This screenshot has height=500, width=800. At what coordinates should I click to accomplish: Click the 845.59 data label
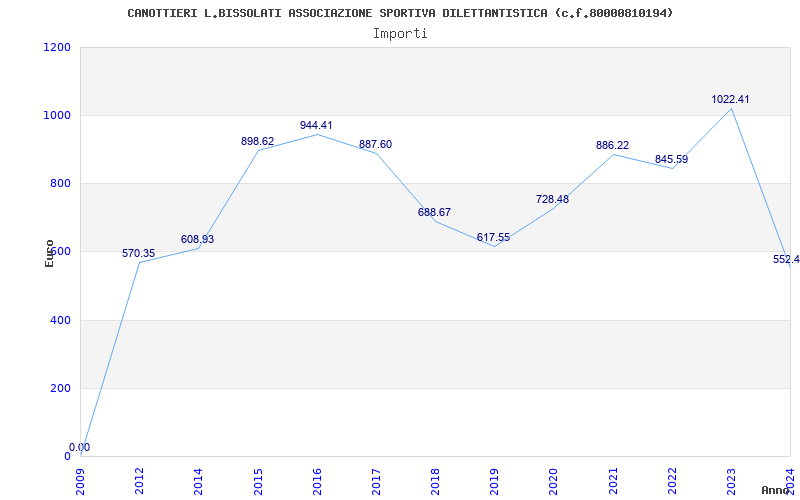(671, 160)
